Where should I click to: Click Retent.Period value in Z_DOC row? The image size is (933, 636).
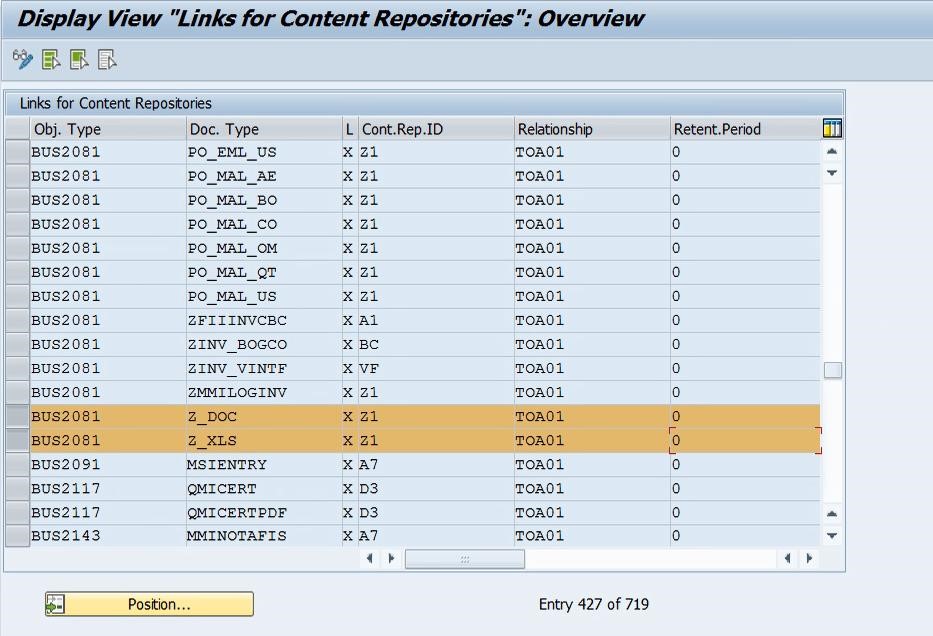pos(746,416)
